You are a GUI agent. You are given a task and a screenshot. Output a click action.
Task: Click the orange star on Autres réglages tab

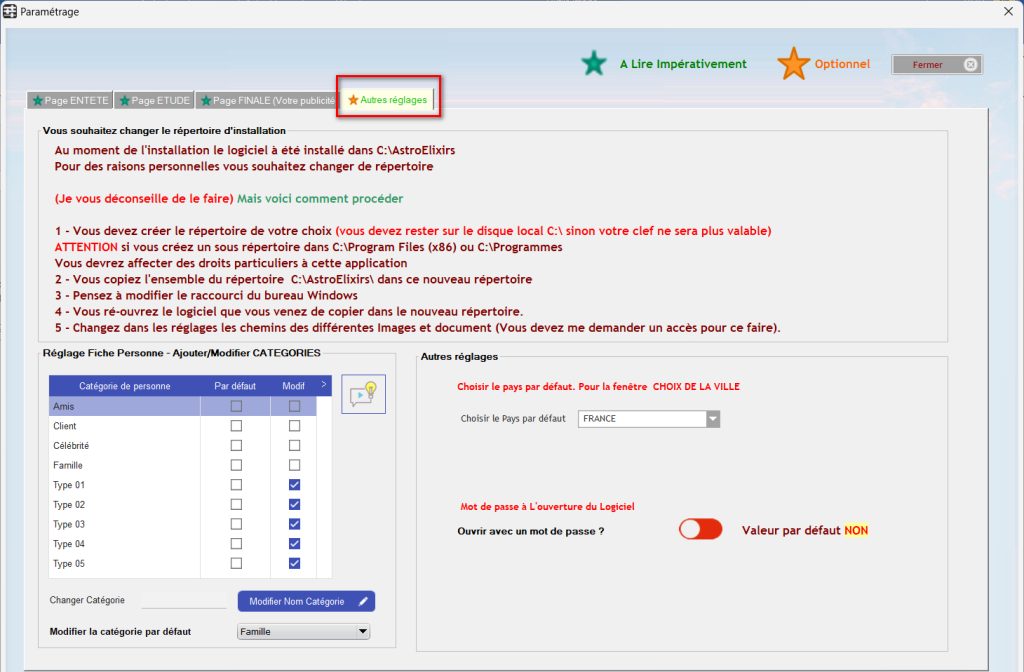[x=353, y=100]
